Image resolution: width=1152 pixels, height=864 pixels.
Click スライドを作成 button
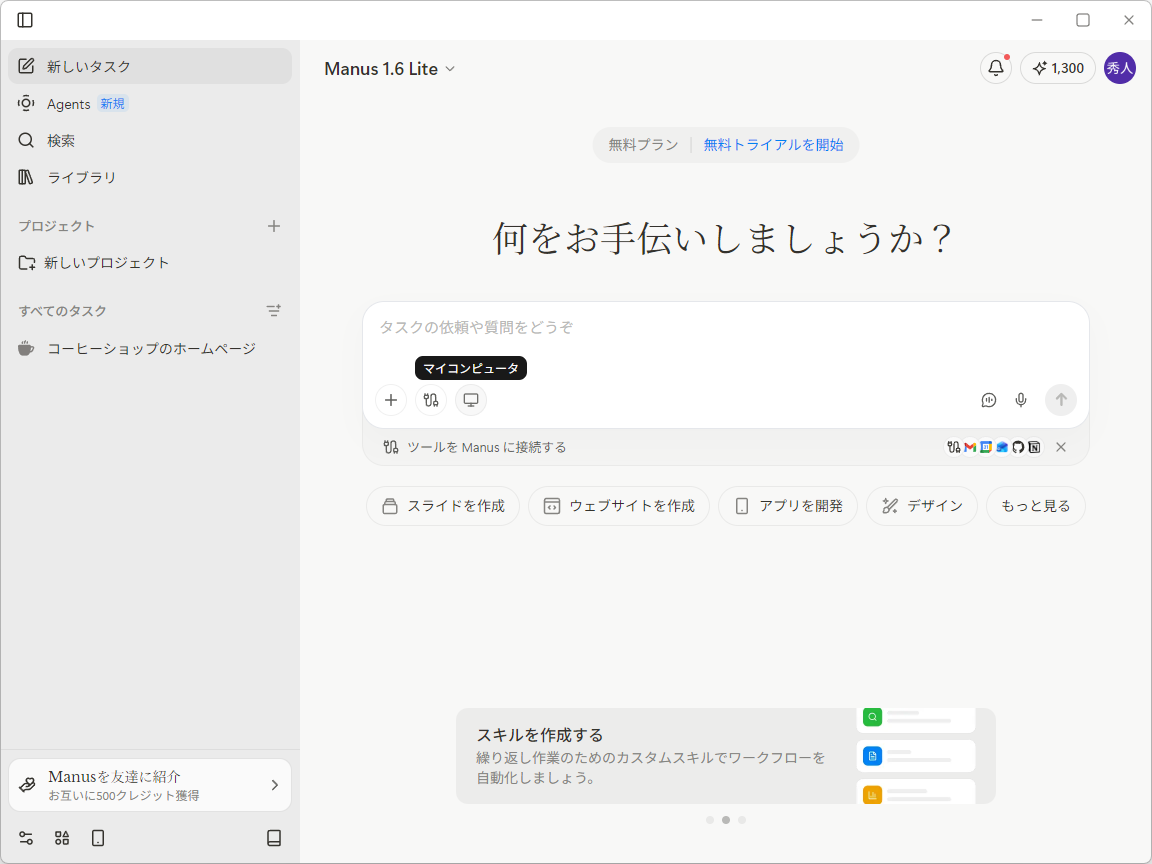[442, 506]
